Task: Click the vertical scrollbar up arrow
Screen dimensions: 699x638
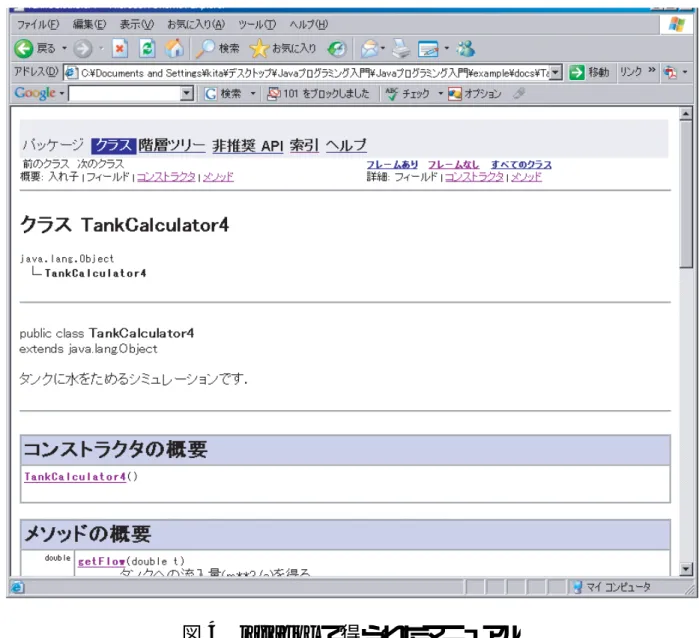Action: point(686,114)
